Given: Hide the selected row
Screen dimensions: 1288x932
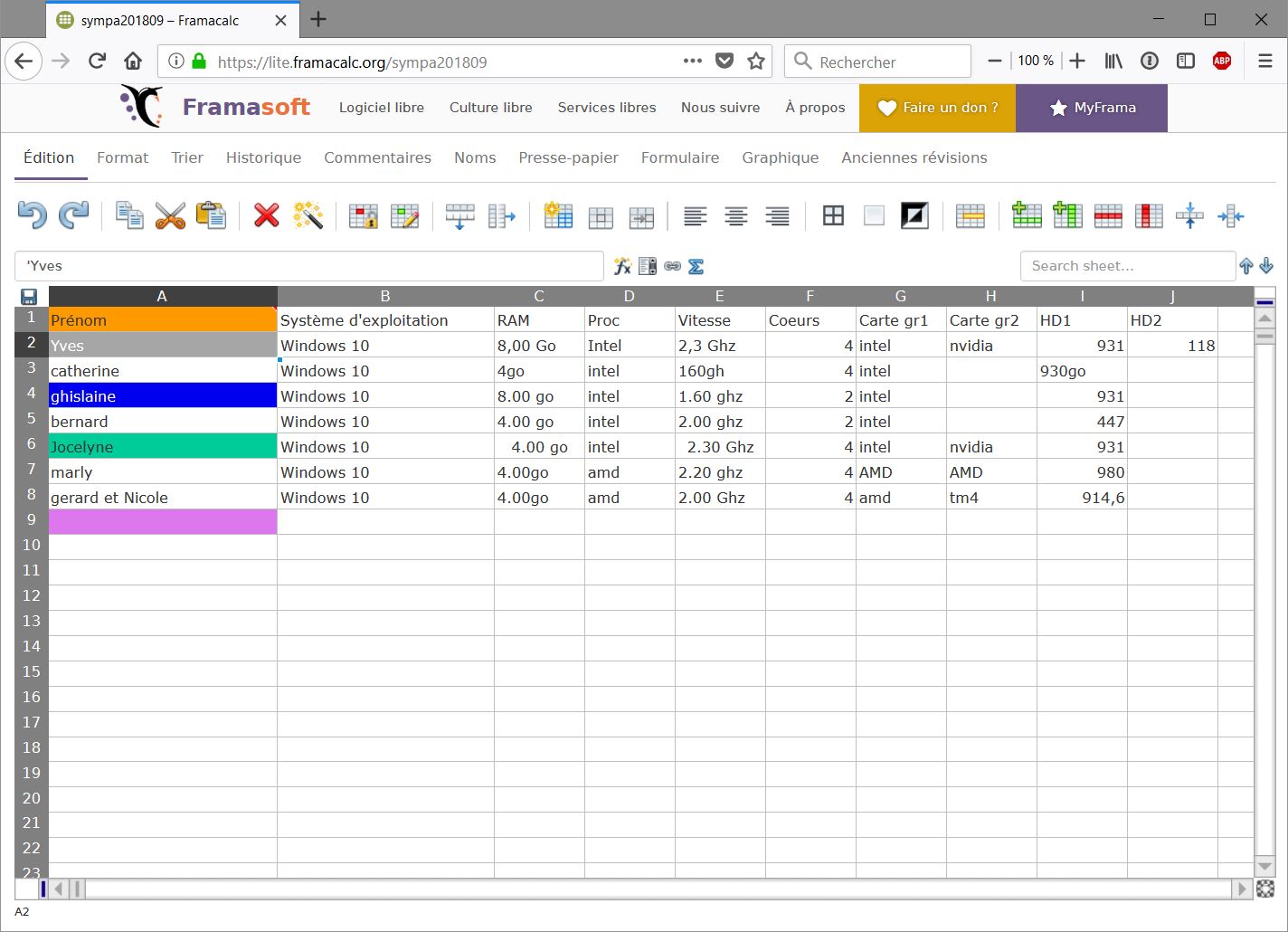Looking at the screenshot, I should [x=1190, y=215].
